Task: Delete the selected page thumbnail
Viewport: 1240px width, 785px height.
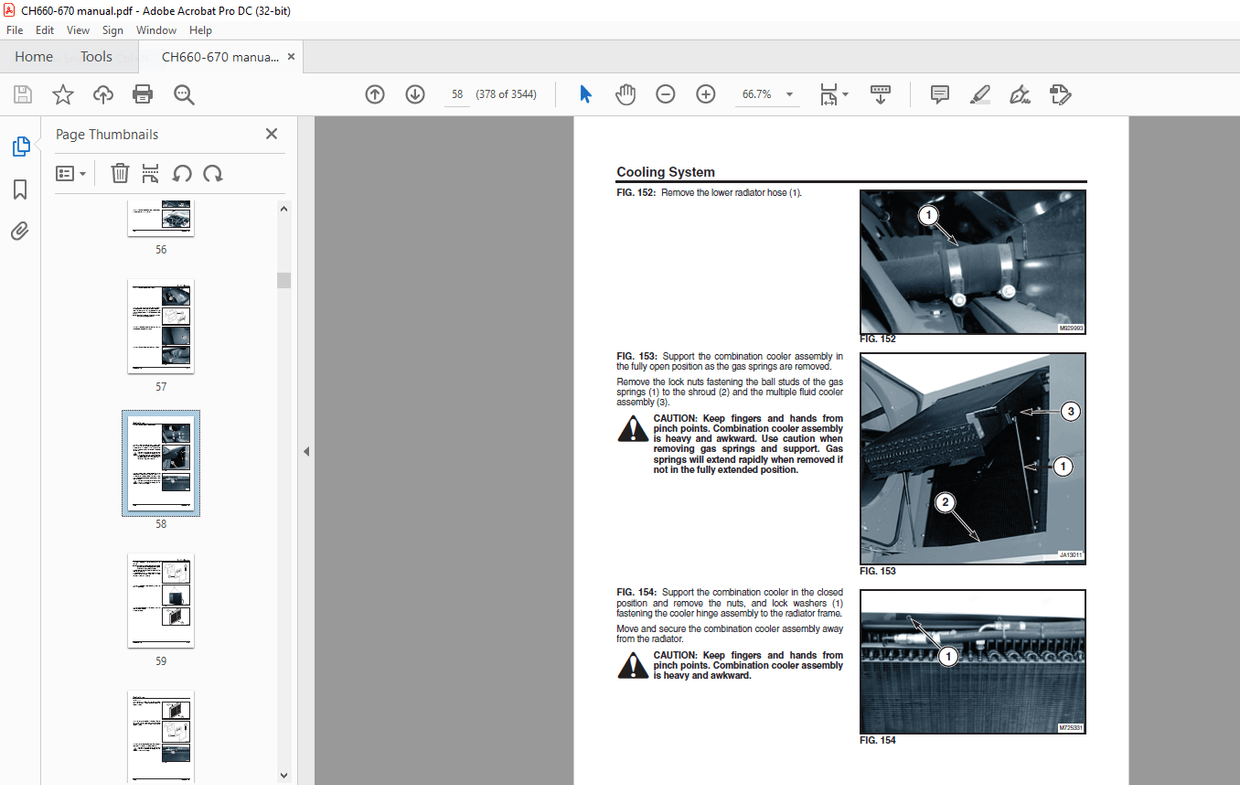Action: pyautogui.click(x=119, y=173)
